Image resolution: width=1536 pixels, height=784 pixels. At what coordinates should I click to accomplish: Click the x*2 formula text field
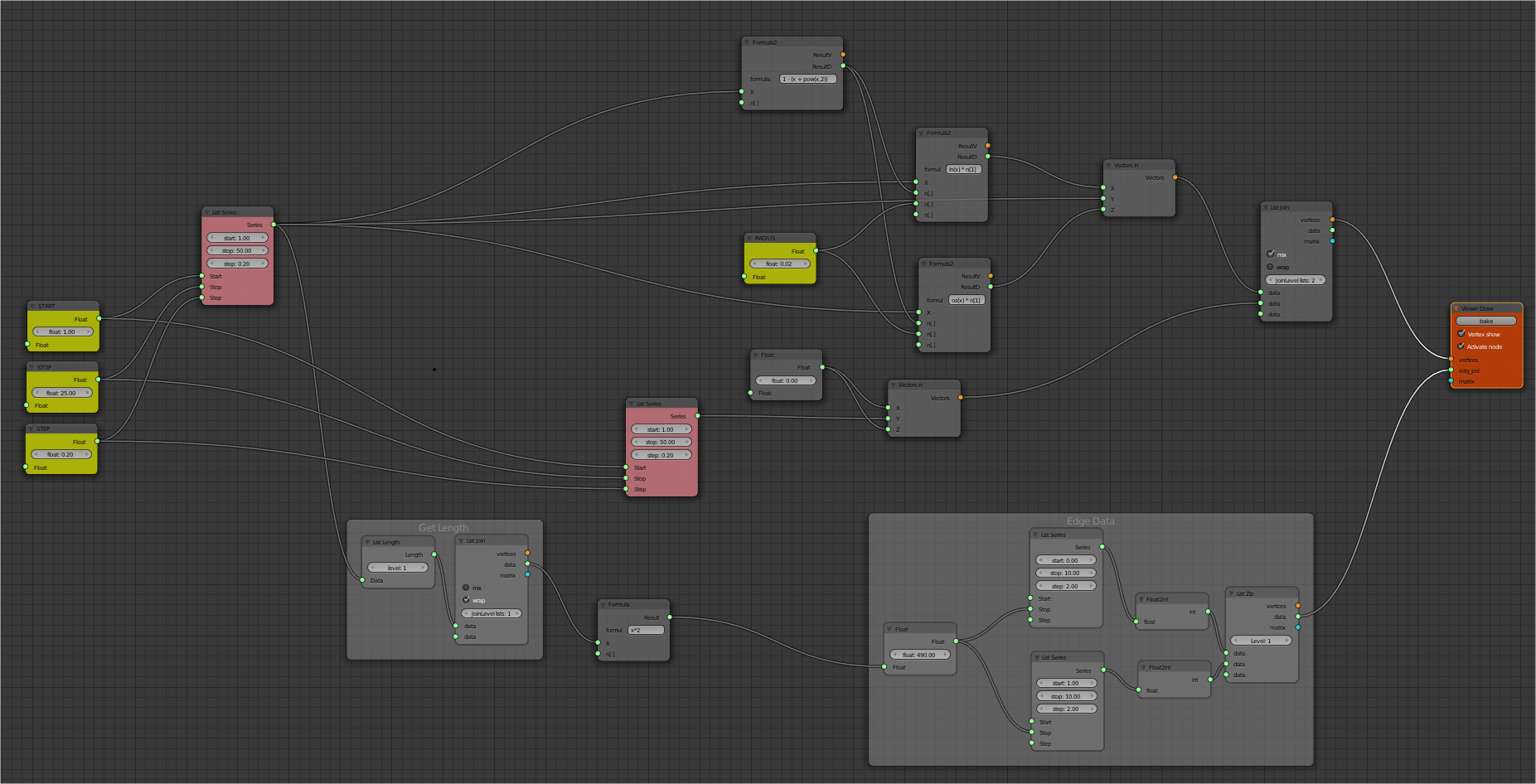pos(646,630)
